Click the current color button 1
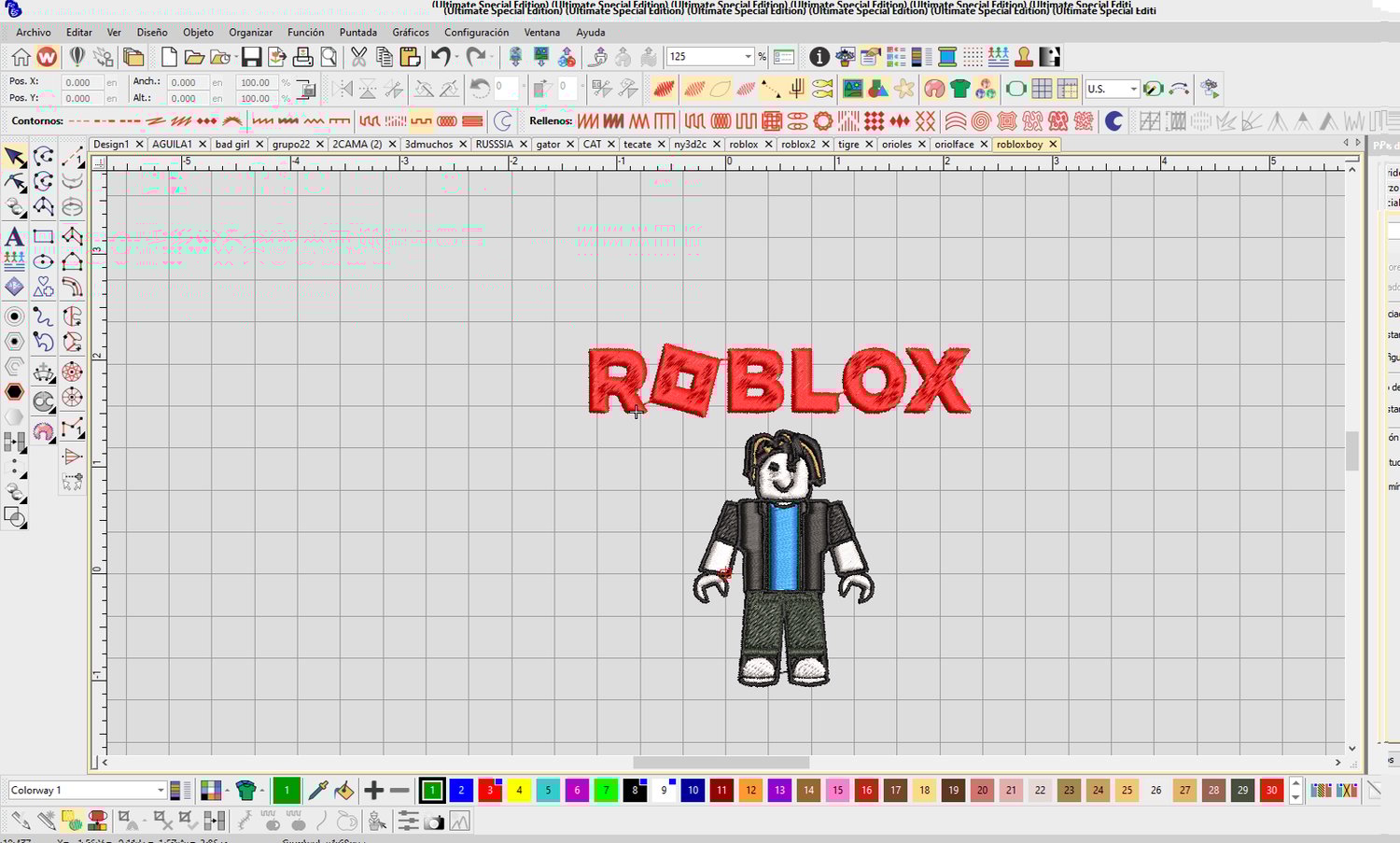 pos(287,791)
